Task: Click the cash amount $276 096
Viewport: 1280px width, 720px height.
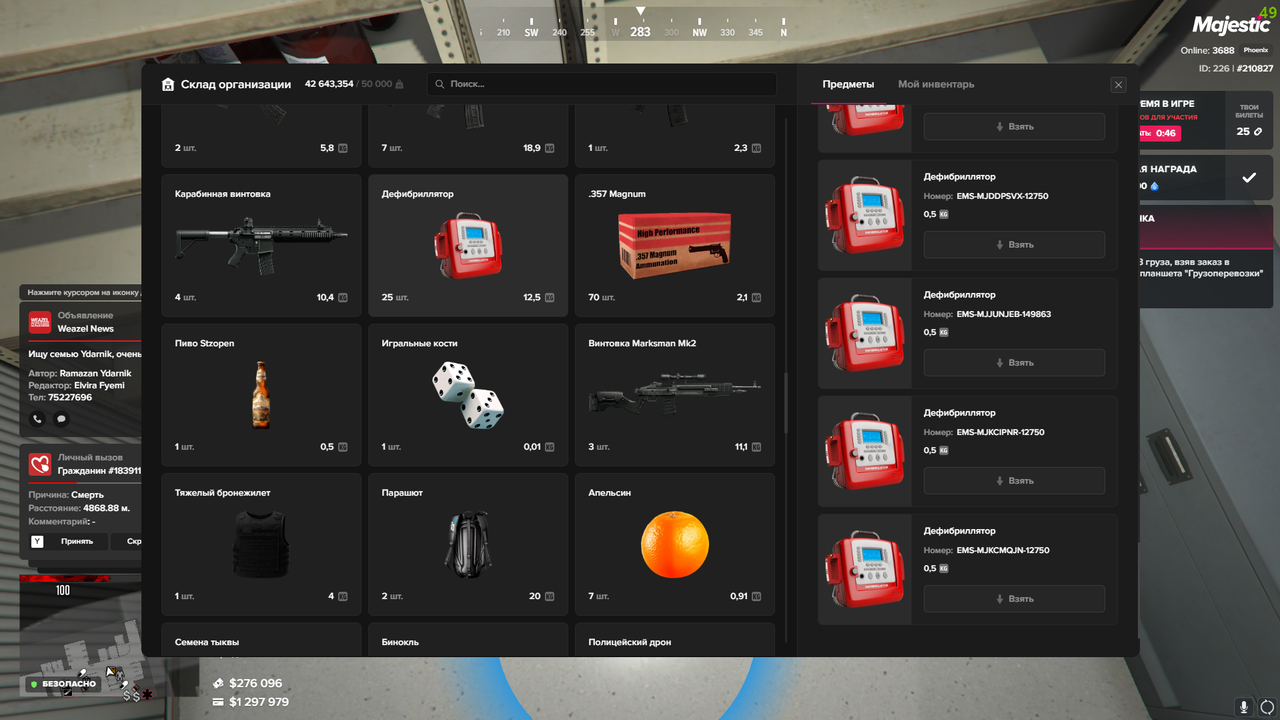Action: pos(255,683)
